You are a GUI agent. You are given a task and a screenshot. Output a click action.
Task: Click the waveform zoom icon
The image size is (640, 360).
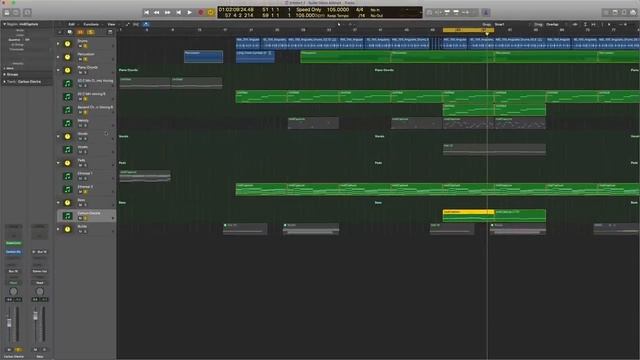pyautogui.click(x=575, y=24)
